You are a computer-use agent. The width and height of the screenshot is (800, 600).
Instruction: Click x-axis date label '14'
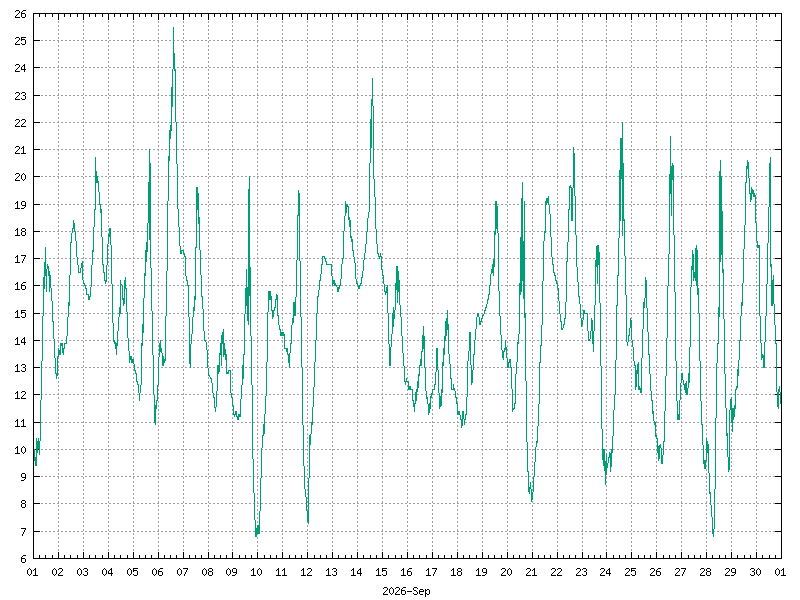tap(357, 572)
